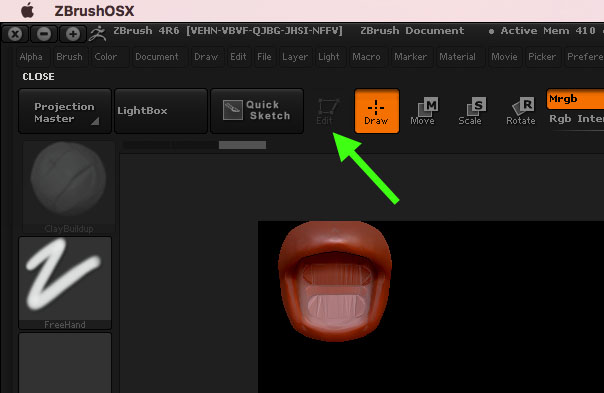Click the Active Mem status text
The image size is (604, 393).
548,31
